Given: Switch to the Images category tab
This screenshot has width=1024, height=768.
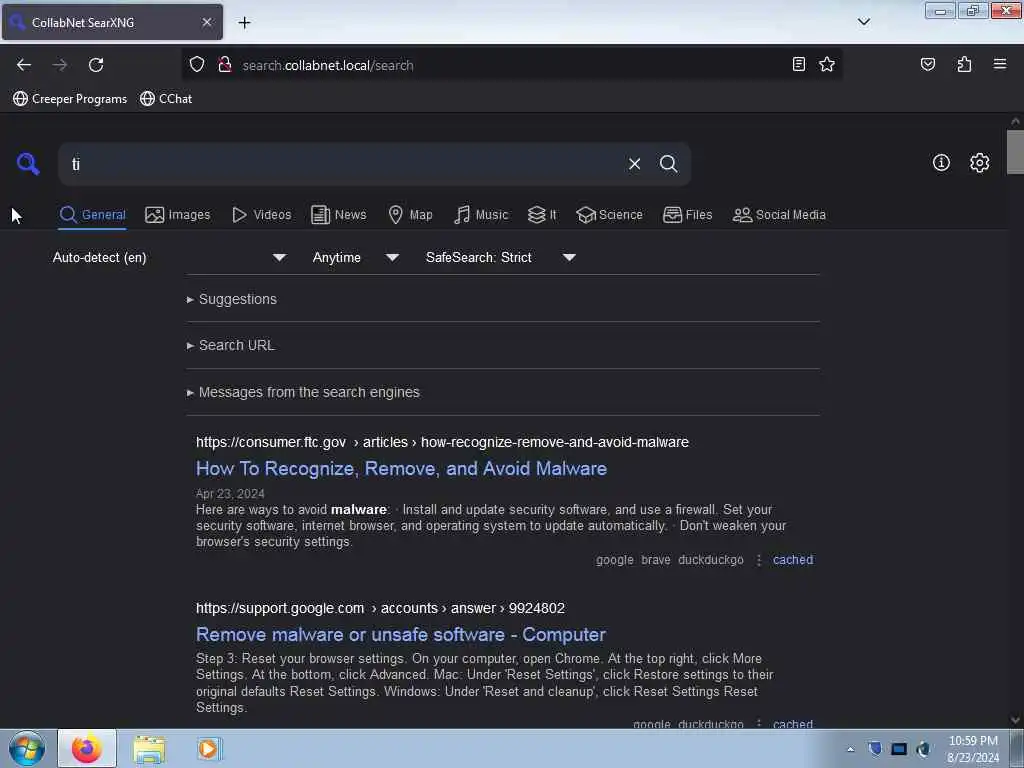Looking at the screenshot, I should pos(178,215).
